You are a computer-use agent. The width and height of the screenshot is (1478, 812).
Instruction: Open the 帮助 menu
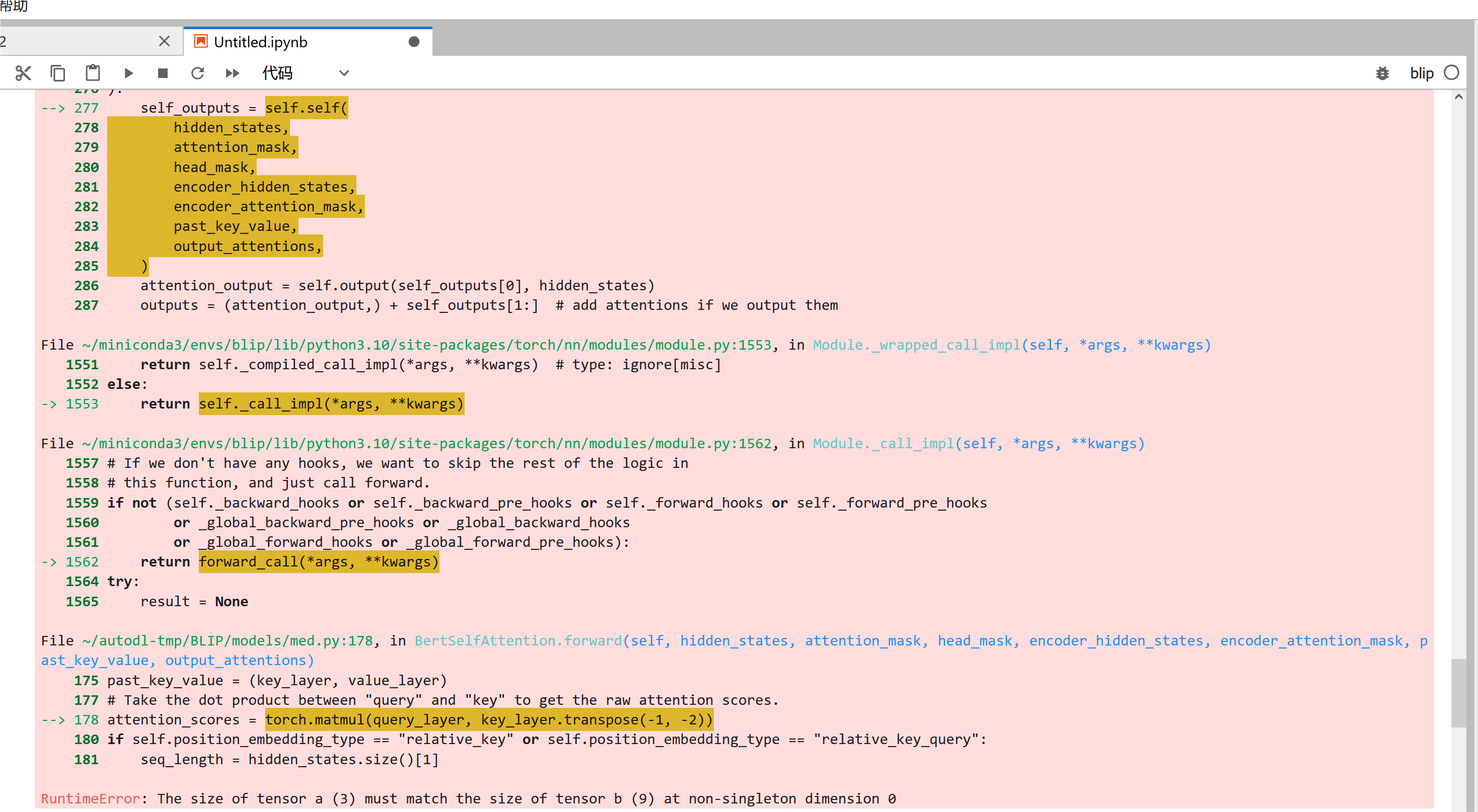coord(14,6)
